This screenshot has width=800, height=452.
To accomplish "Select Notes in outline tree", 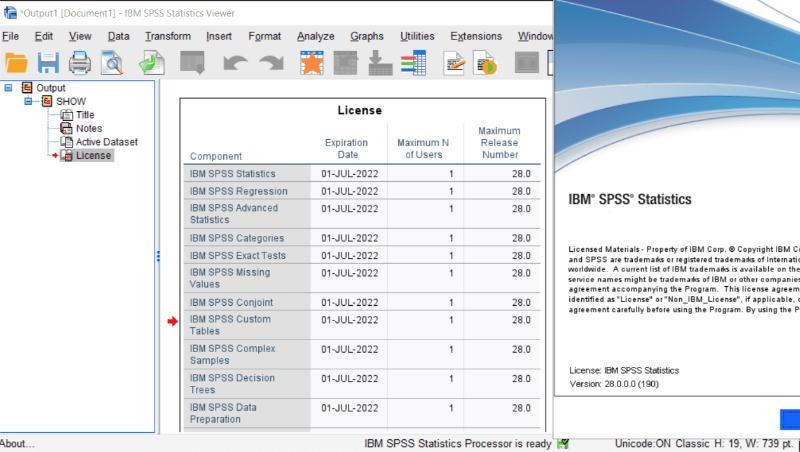I will click(89, 129).
